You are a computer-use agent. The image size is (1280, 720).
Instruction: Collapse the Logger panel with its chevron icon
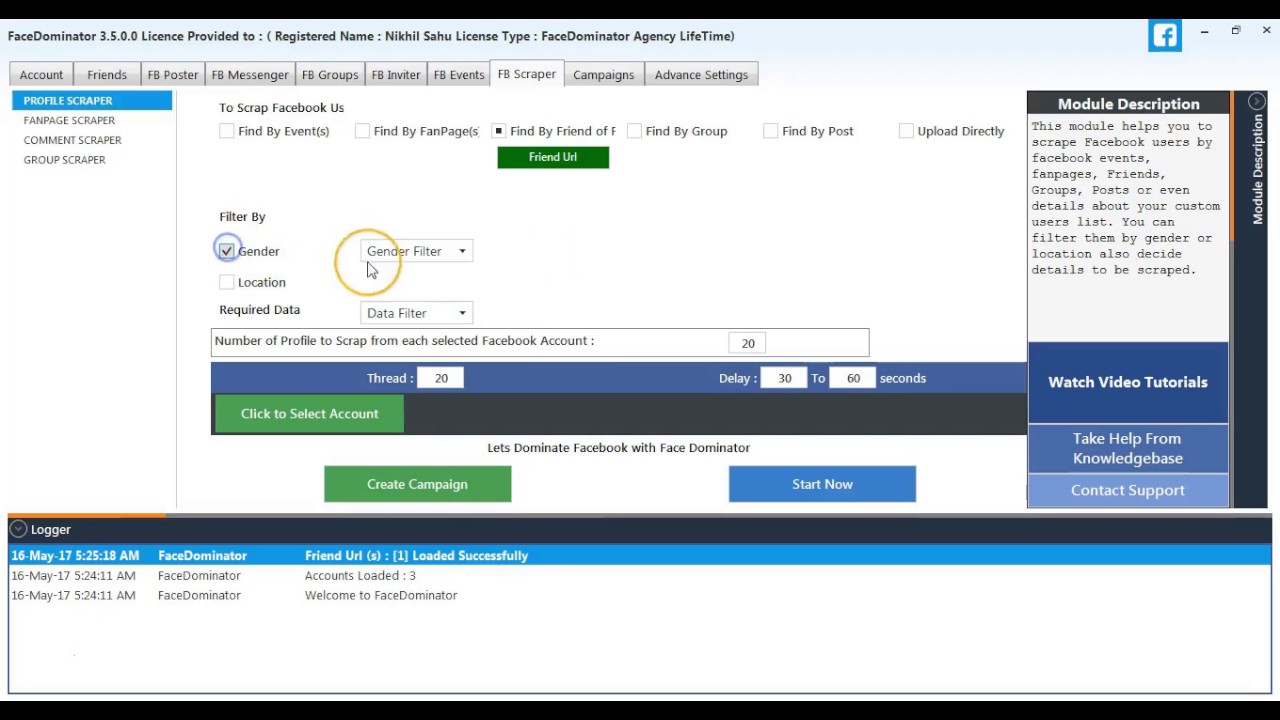click(18, 529)
